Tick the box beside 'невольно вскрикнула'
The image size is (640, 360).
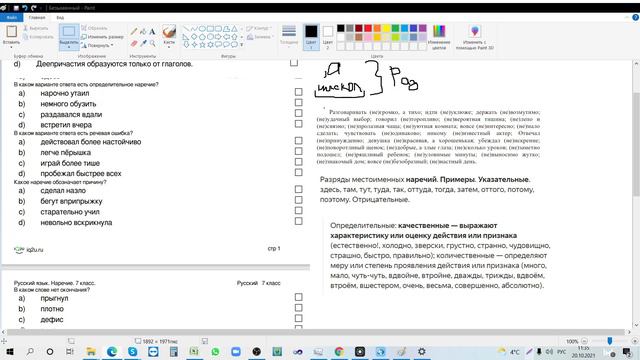point(298,221)
